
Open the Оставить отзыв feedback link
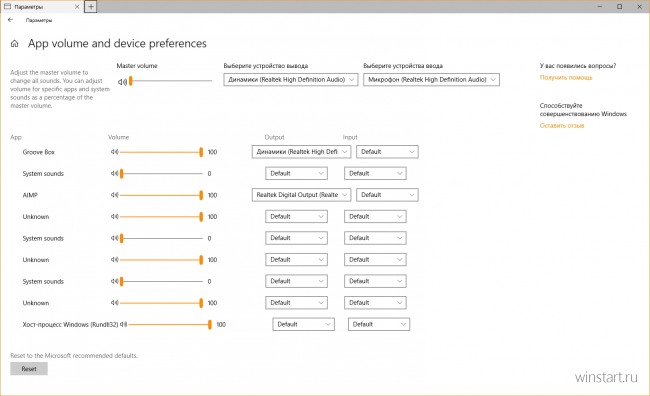point(562,126)
